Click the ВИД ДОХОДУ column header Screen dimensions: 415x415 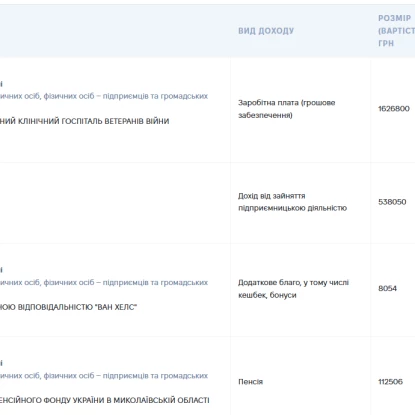[x=266, y=31]
